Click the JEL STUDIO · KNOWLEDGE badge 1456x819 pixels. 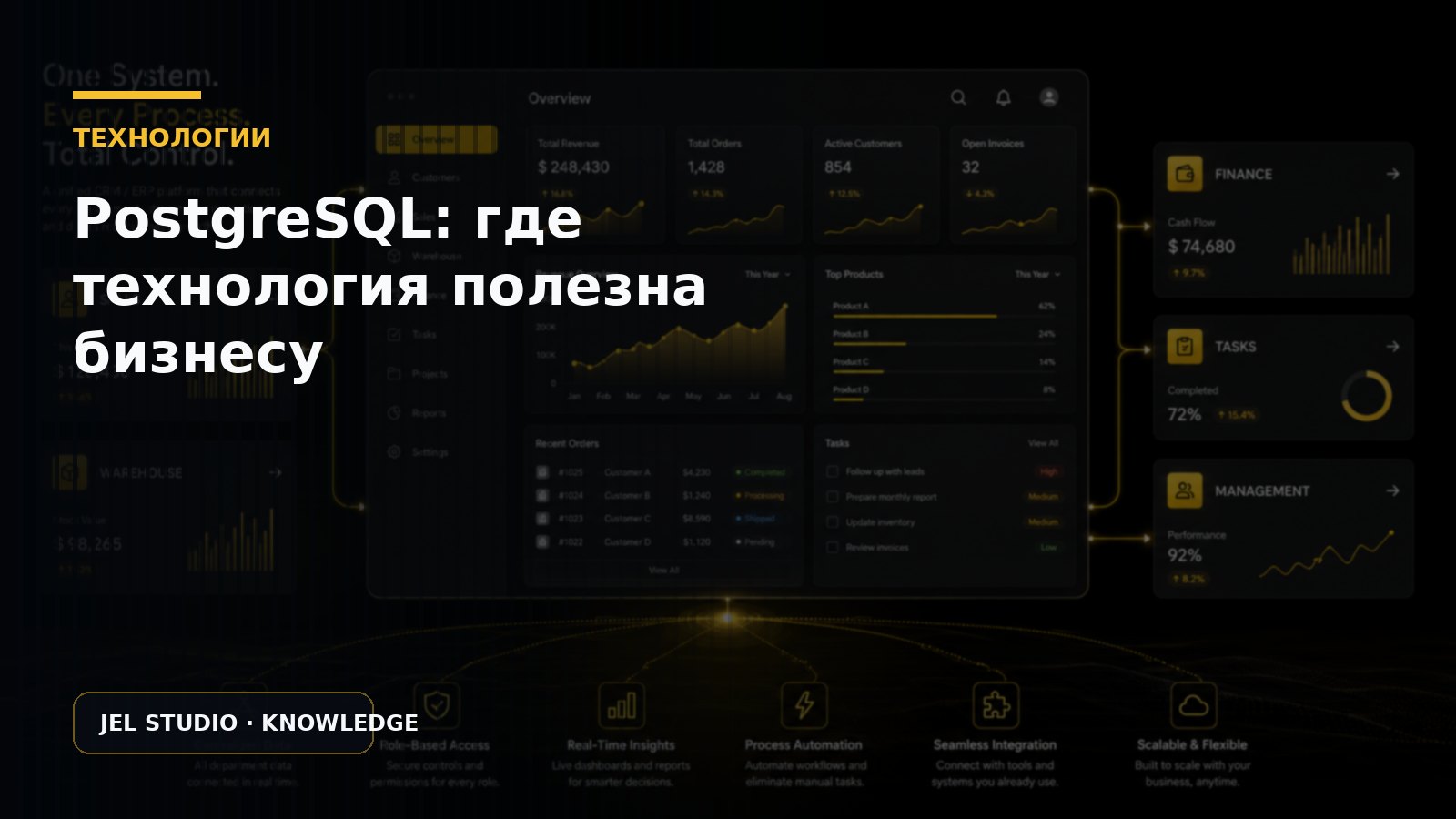[223, 723]
